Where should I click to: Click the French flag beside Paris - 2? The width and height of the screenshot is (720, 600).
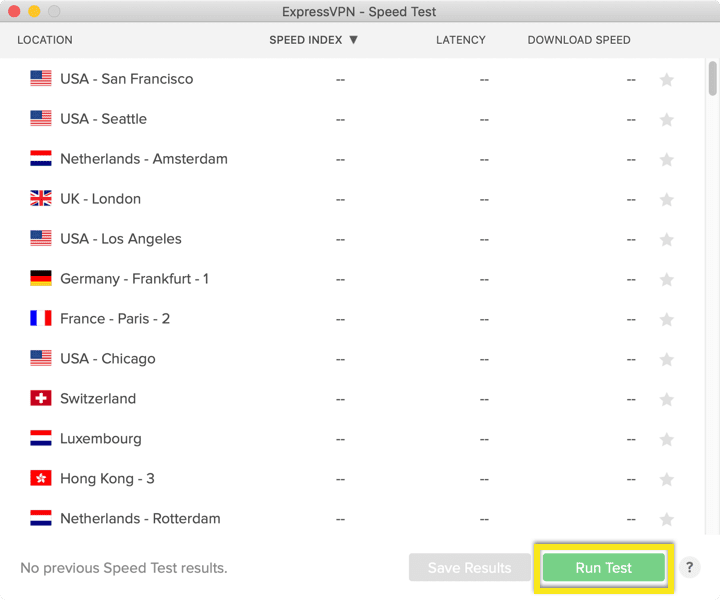point(41,319)
